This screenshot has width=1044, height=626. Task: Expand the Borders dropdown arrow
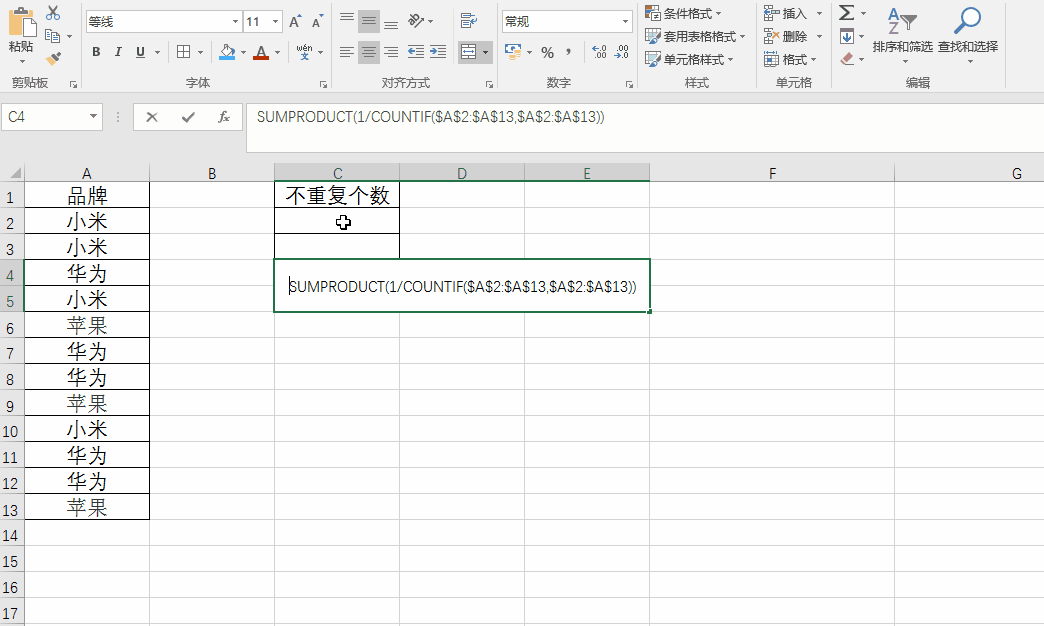click(x=200, y=51)
